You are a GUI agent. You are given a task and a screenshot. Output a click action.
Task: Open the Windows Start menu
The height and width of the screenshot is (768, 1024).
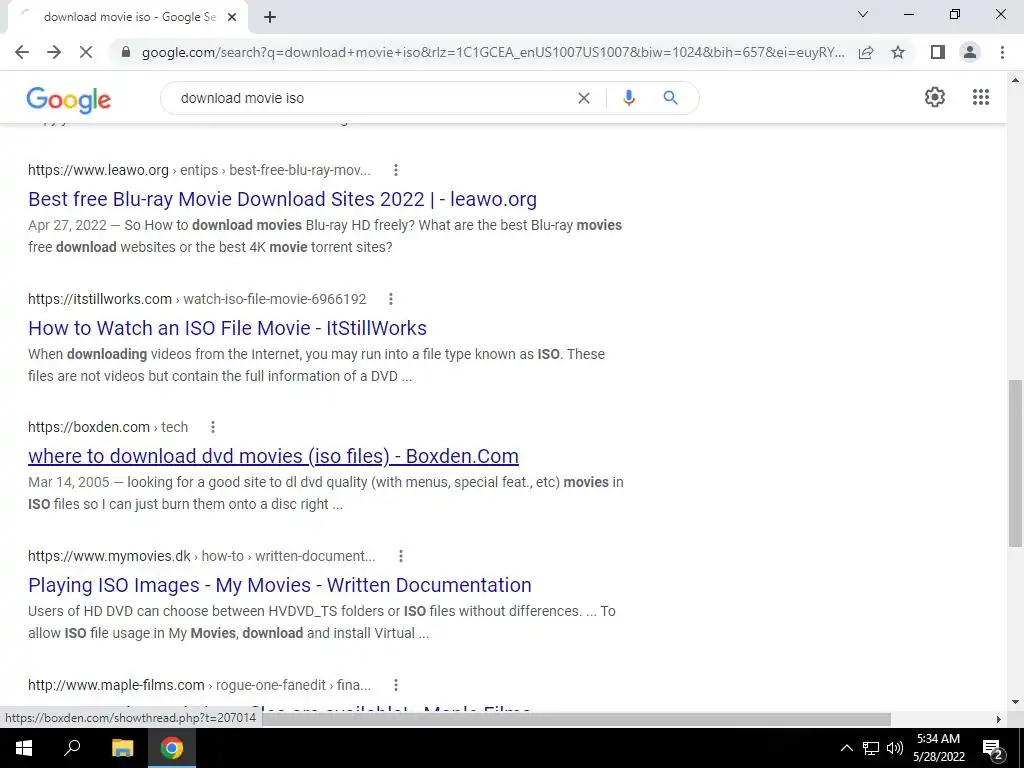[x=24, y=748]
